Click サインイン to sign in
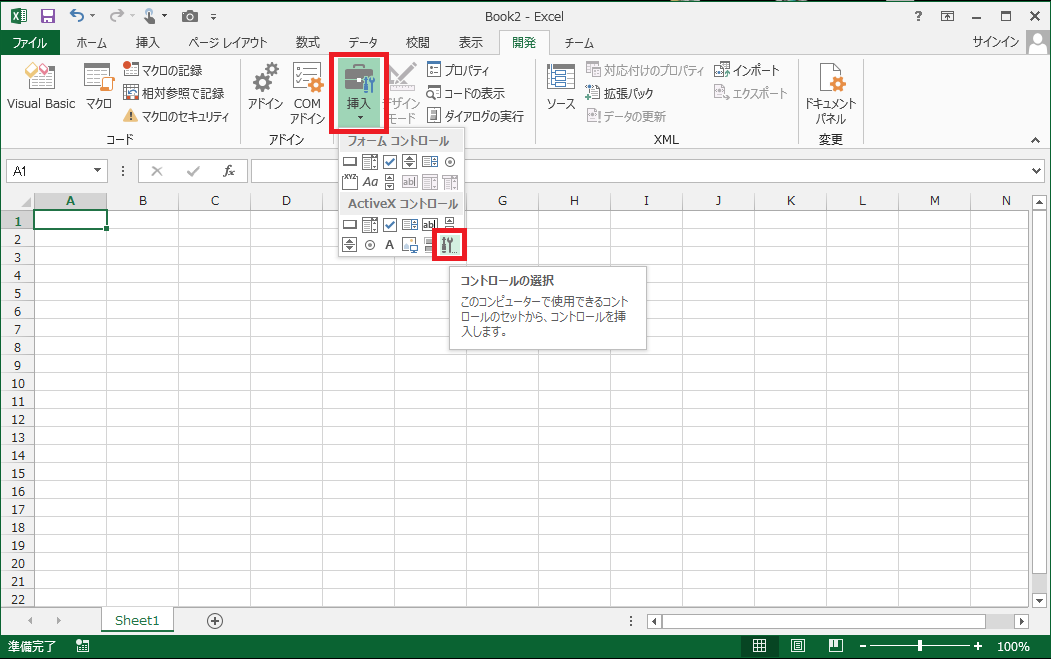Screen dimensions: 1051x659 [x=995, y=42]
